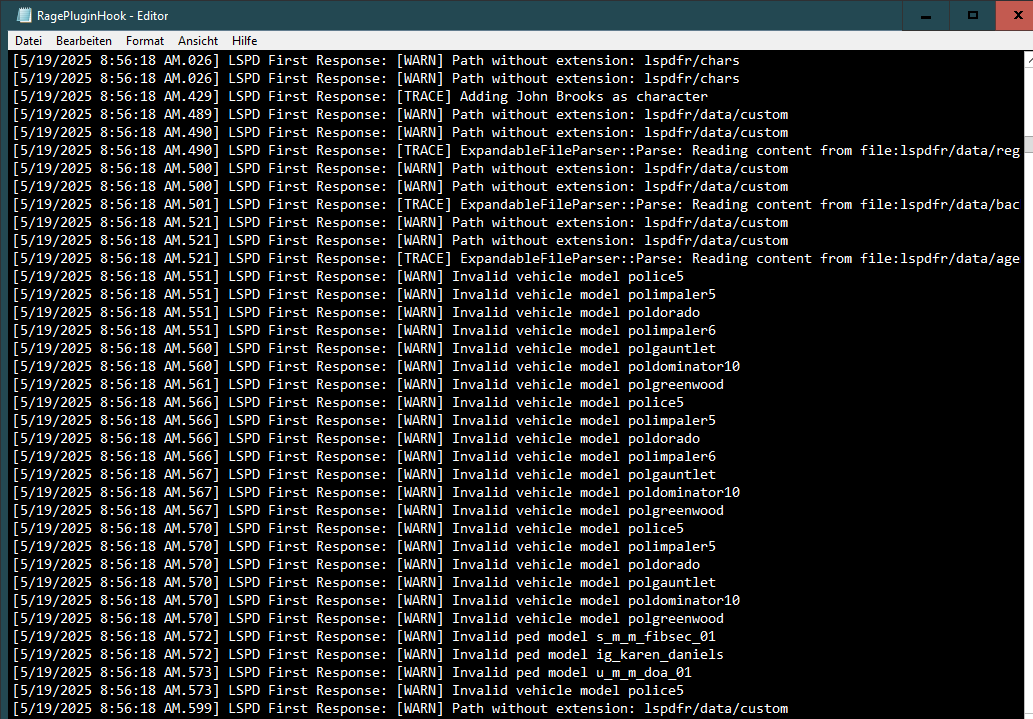Click the AM.560 'poldominator10' line

(376, 366)
